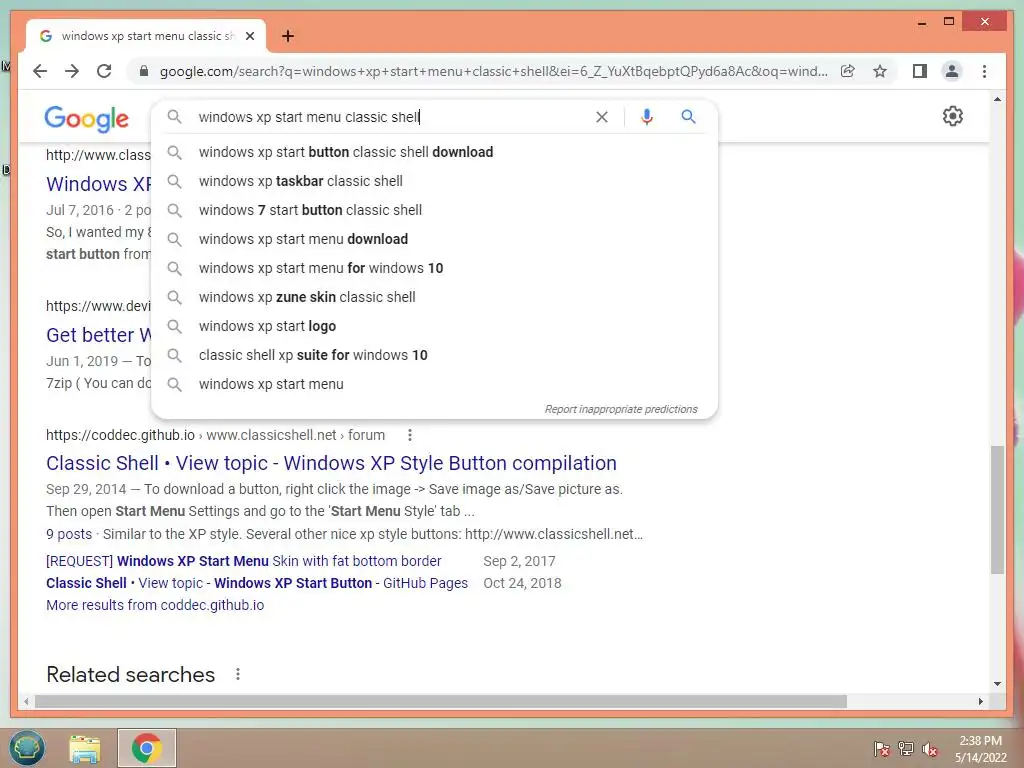Open 'Classic Shell • View topic - Windows XP Start Button' sublink
The image size is (1024, 768).
point(257,583)
